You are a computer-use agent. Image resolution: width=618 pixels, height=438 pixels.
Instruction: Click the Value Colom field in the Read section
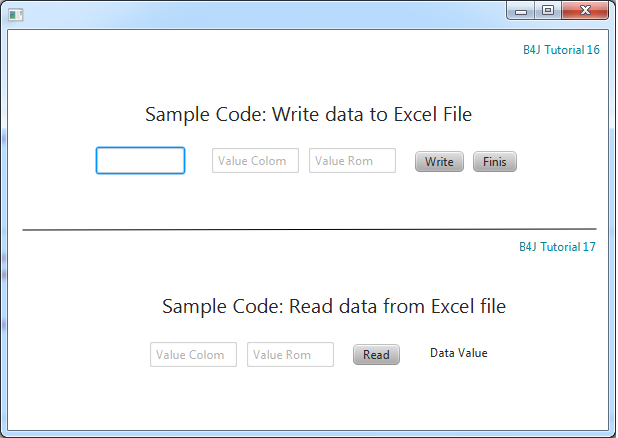193,355
